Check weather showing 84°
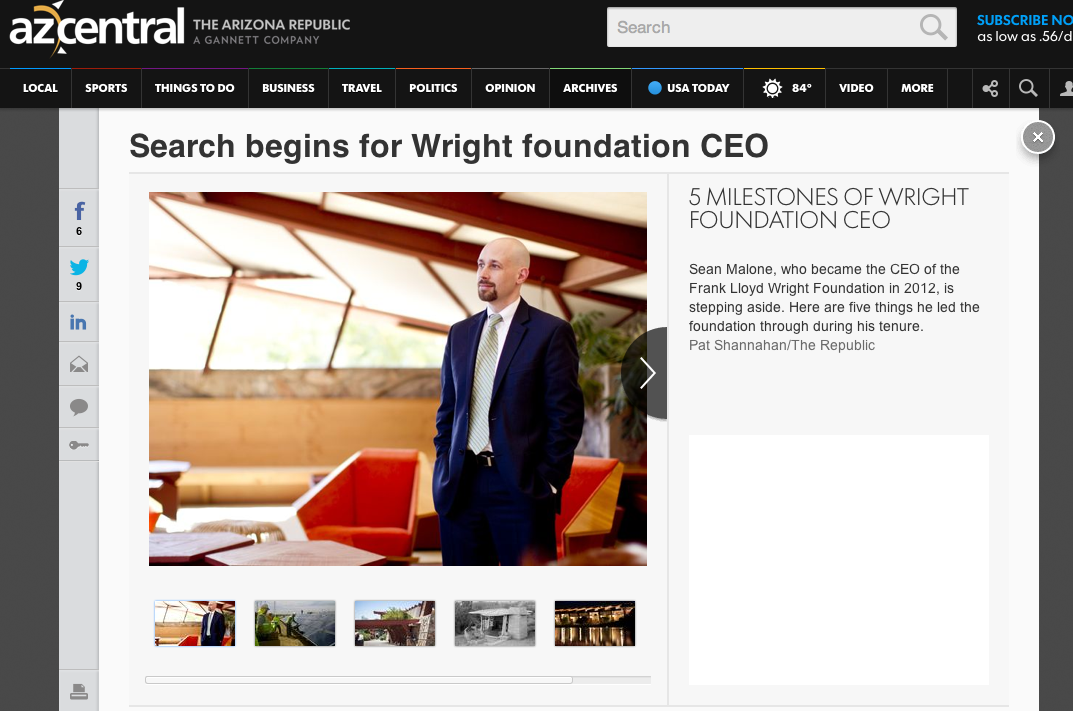The height and width of the screenshot is (711, 1073). (785, 88)
